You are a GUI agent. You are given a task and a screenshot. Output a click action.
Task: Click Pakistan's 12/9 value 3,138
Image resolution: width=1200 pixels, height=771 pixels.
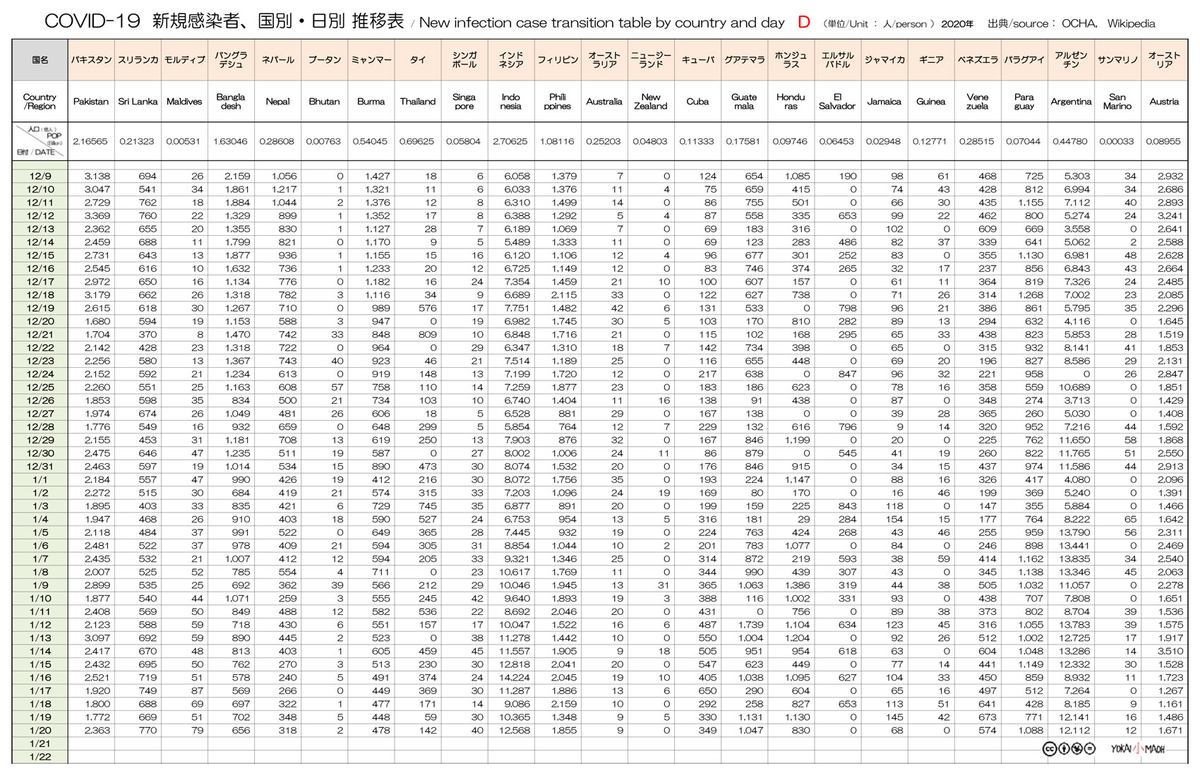[x=96, y=175]
